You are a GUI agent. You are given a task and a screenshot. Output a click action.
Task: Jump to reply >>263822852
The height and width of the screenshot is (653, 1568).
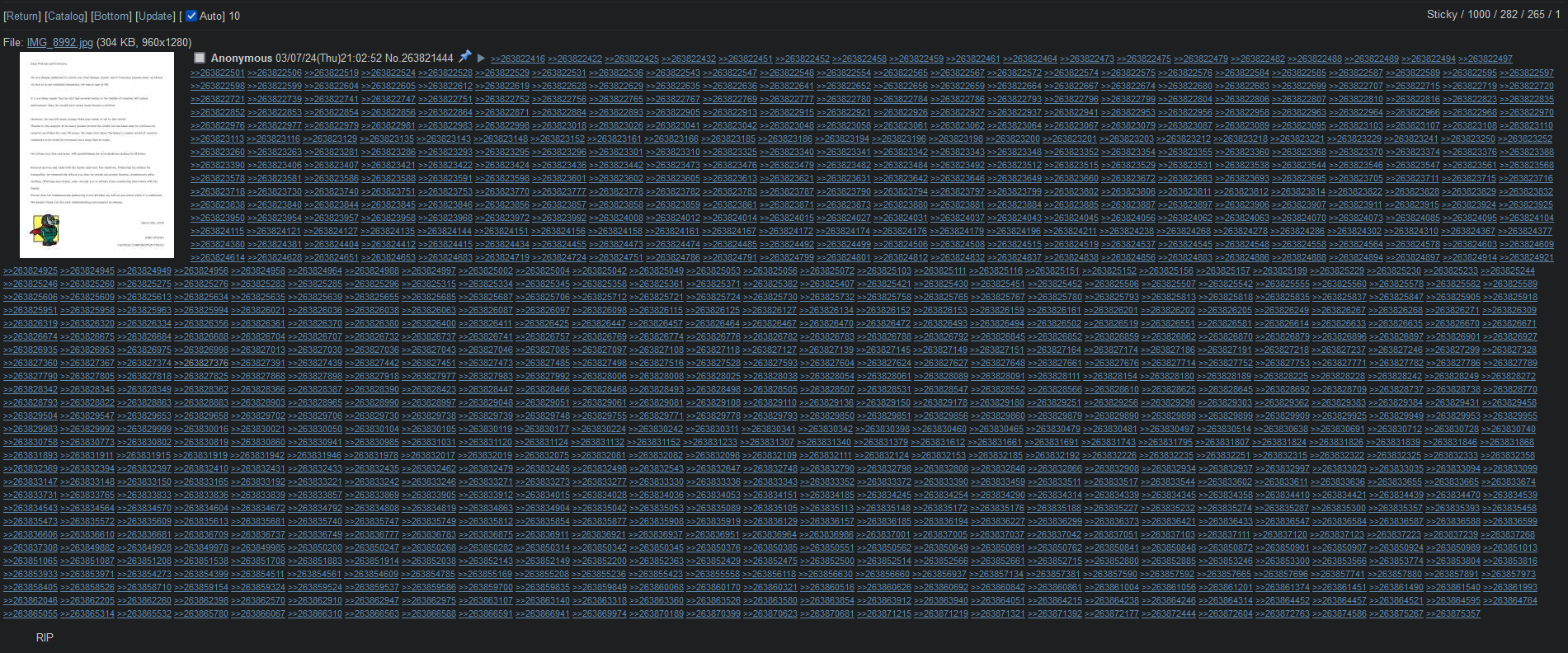pos(218,112)
